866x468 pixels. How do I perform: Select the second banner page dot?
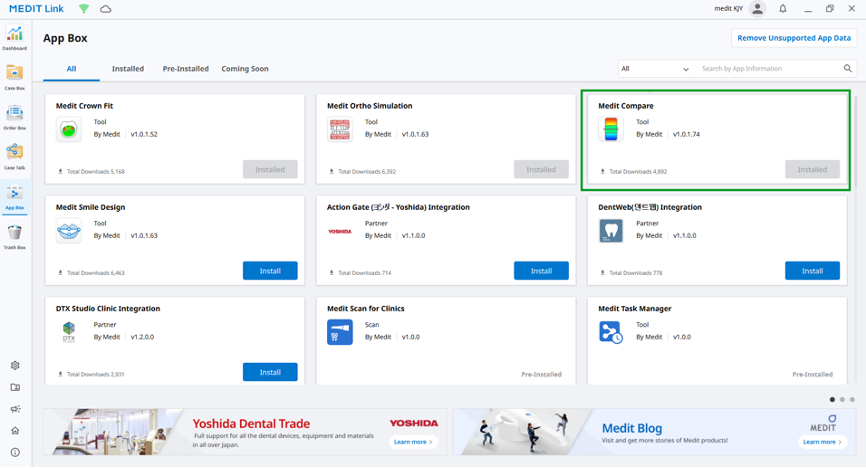[842, 399]
